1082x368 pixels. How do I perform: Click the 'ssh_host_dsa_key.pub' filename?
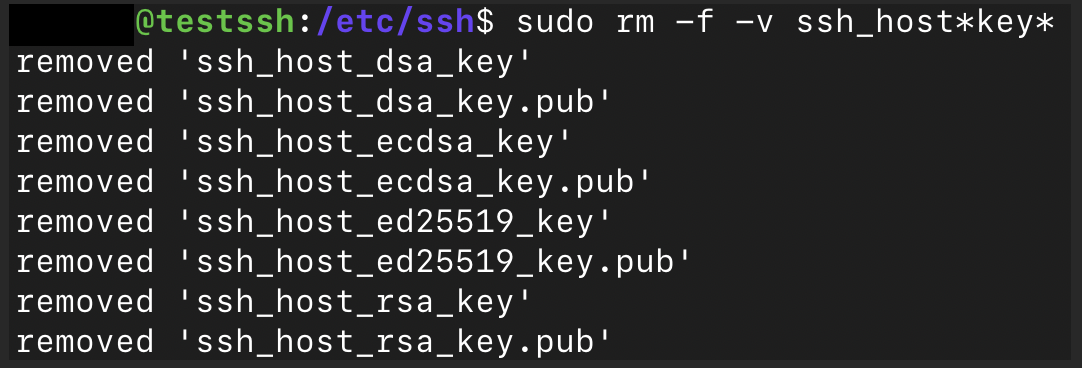(x=395, y=104)
